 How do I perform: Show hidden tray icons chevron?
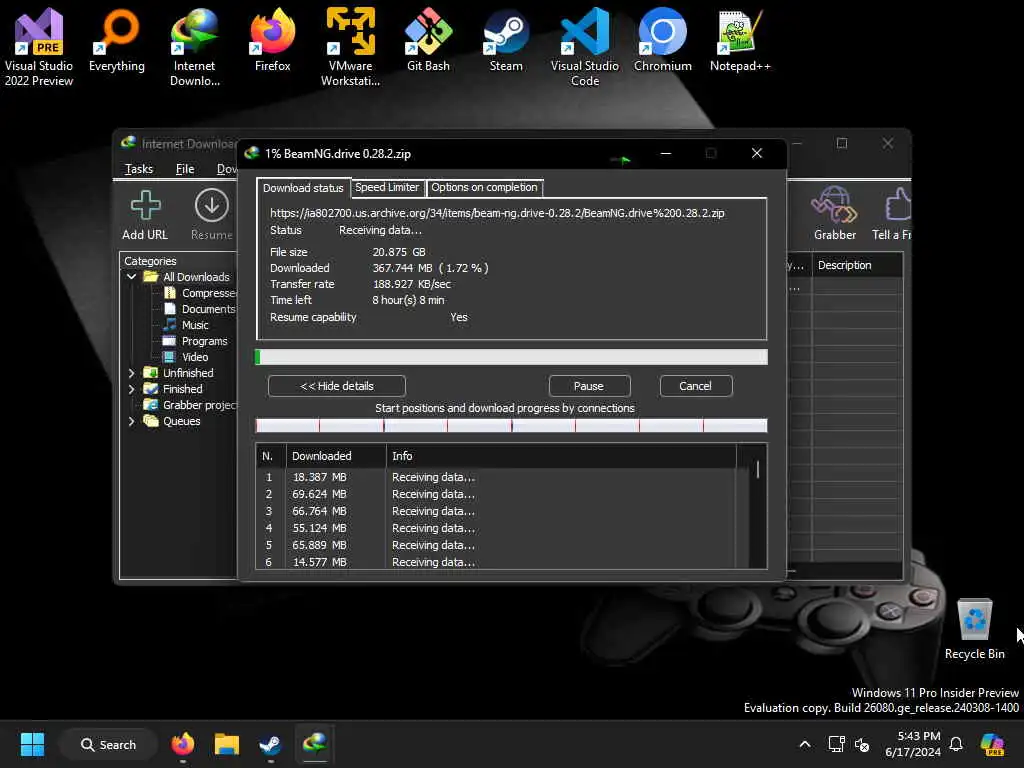coord(805,744)
